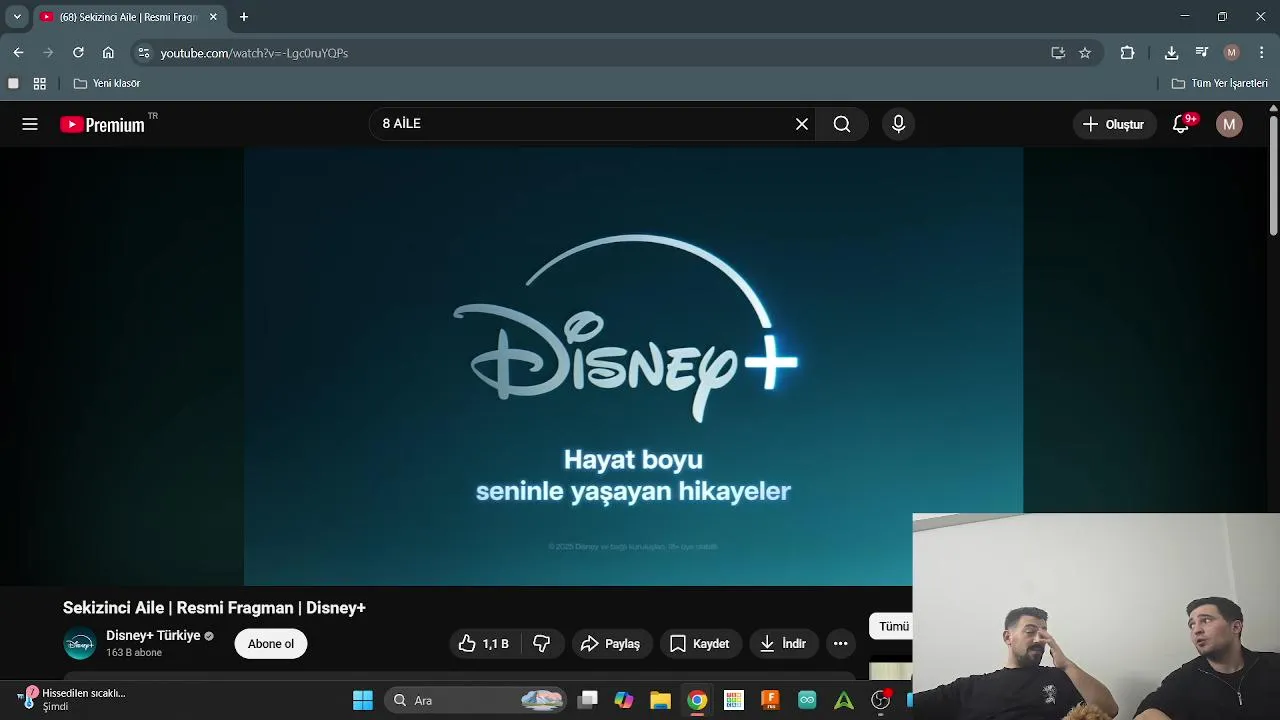Click the youtube.com address bar URL
The width and height of the screenshot is (1280, 720).
(254, 53)
